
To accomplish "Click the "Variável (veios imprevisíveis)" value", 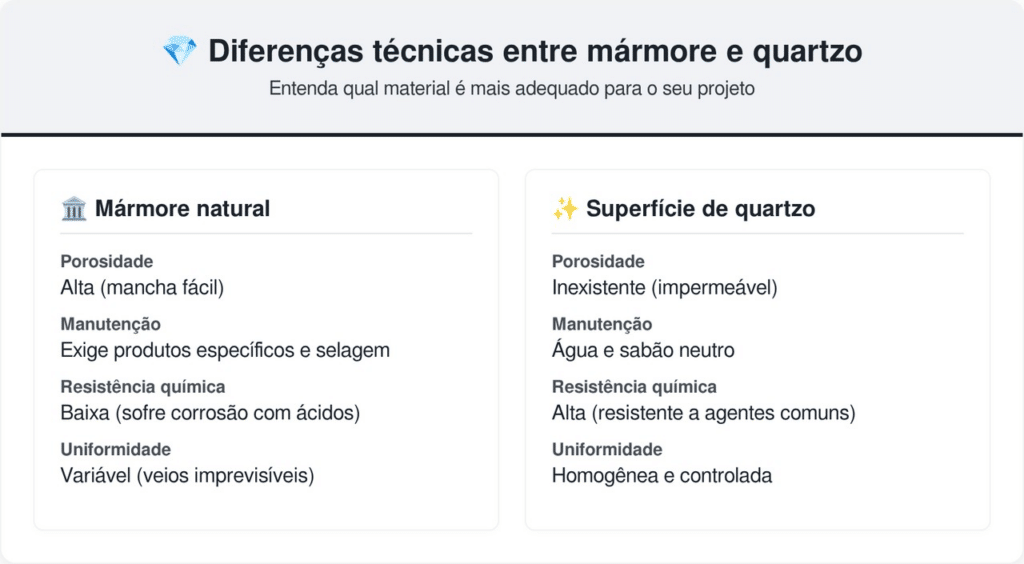I will coord(187,476).
